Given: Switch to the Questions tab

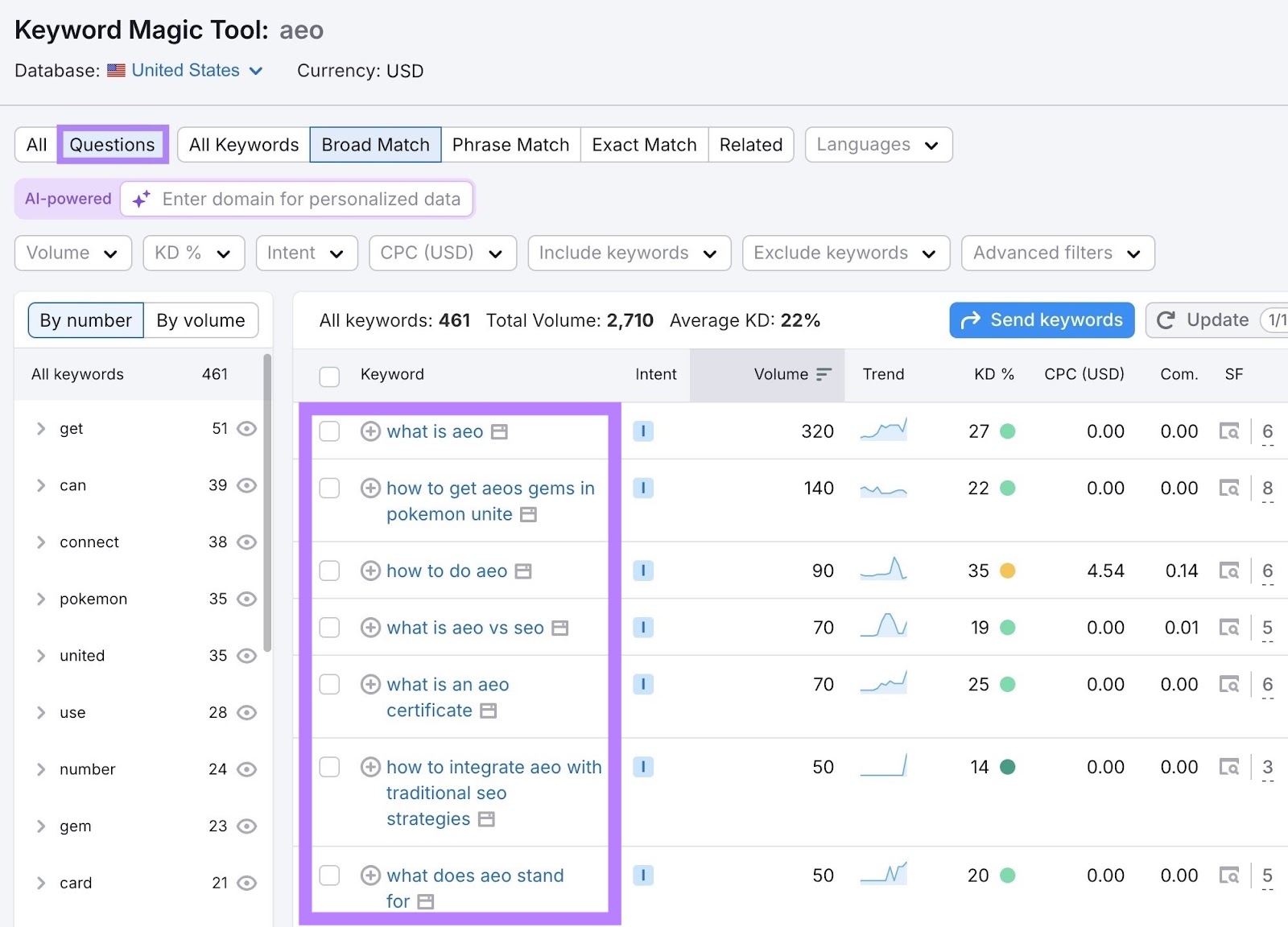Looking at the screenshot, I should tap(112, 145).
